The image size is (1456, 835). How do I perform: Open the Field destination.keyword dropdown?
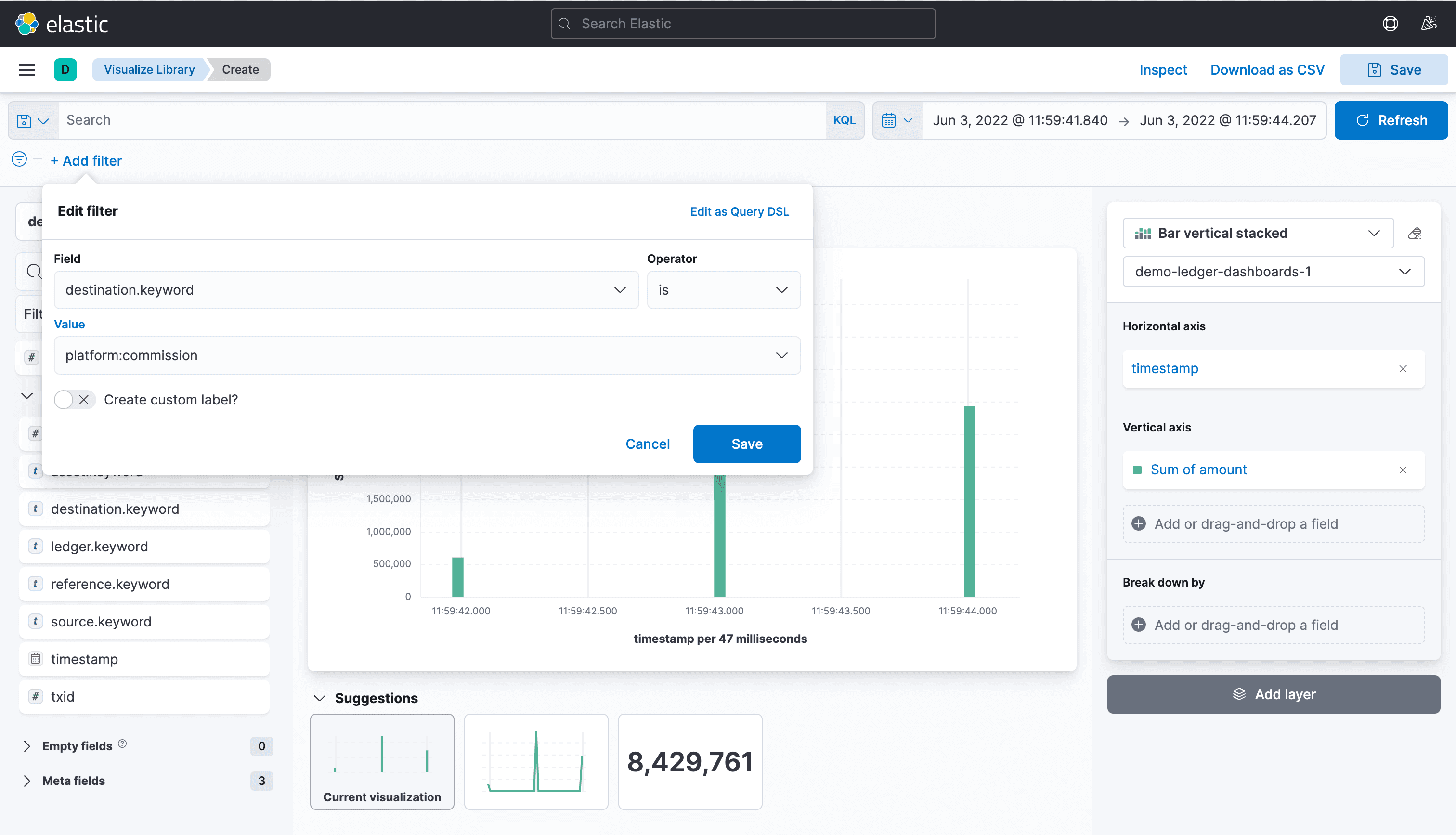346,290
